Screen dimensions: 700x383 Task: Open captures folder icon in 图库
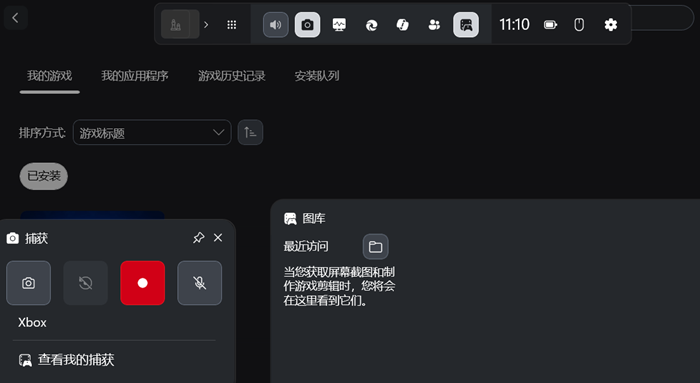coord(375,246)
